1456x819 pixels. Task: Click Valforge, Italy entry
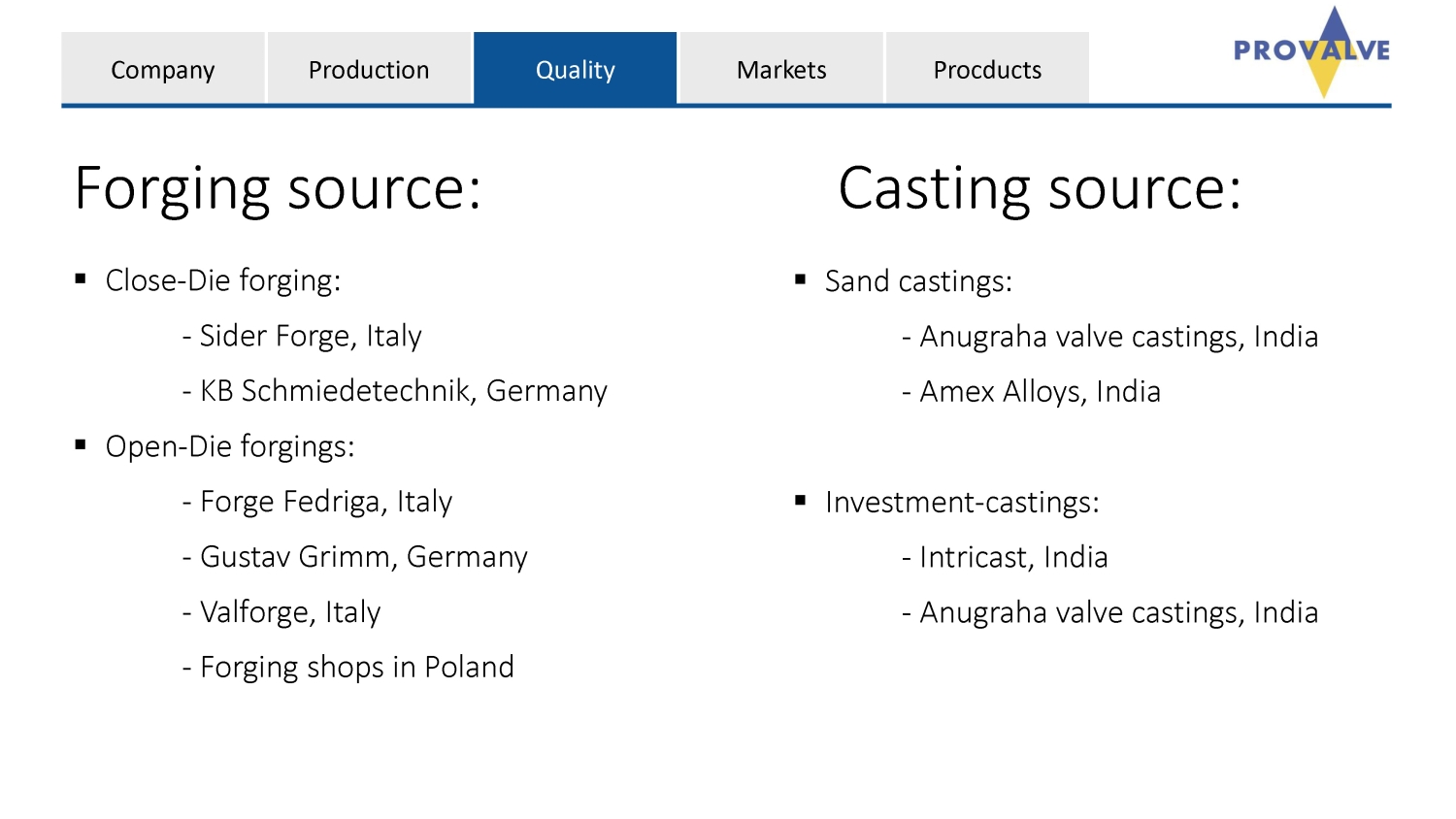[281, 612]
